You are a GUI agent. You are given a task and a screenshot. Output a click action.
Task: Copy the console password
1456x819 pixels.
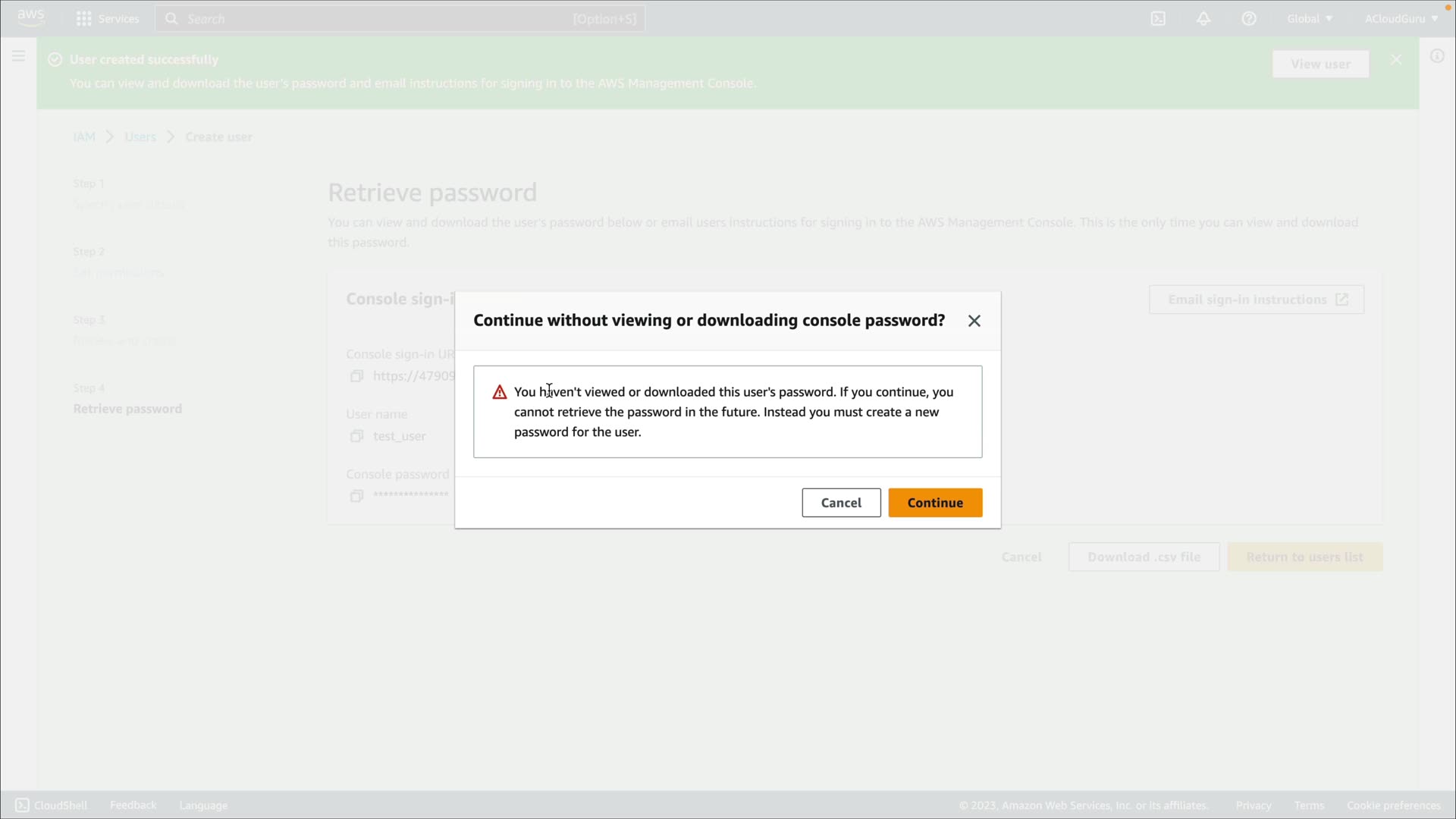click(x=356, y=496)
